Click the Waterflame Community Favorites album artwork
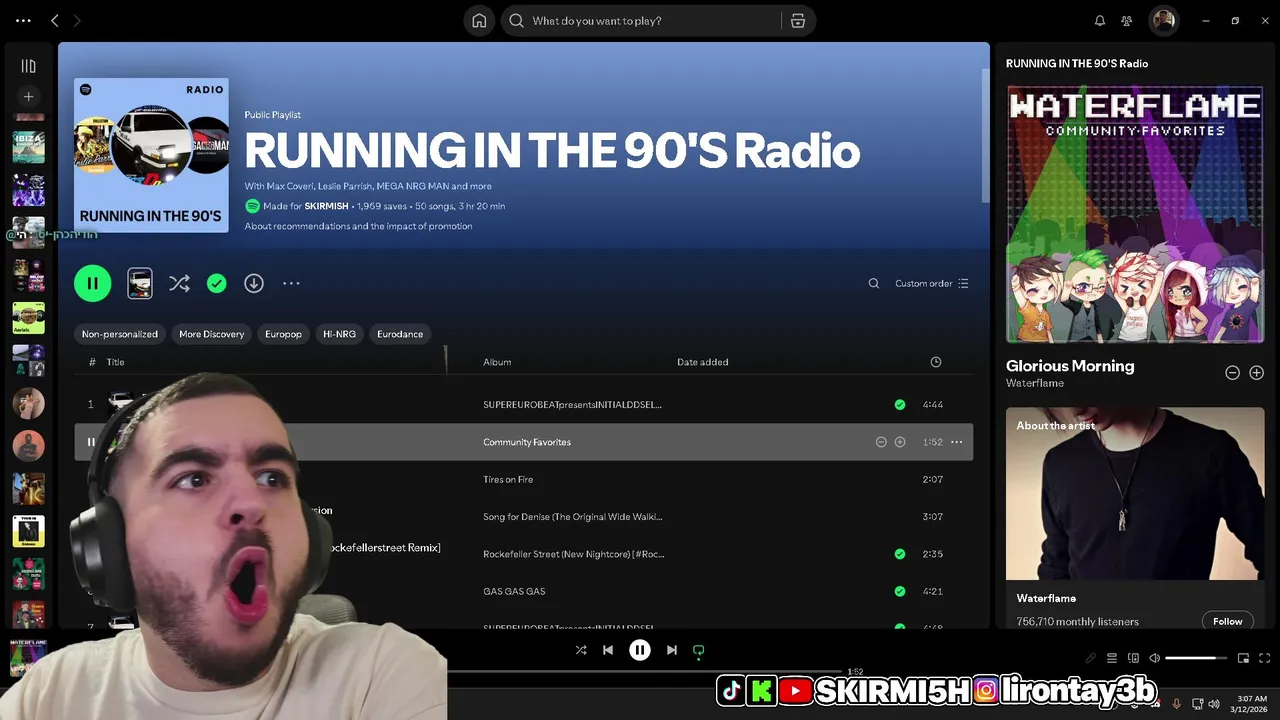This screenshot has height=720, width=1280. [x=1135, y=214]
